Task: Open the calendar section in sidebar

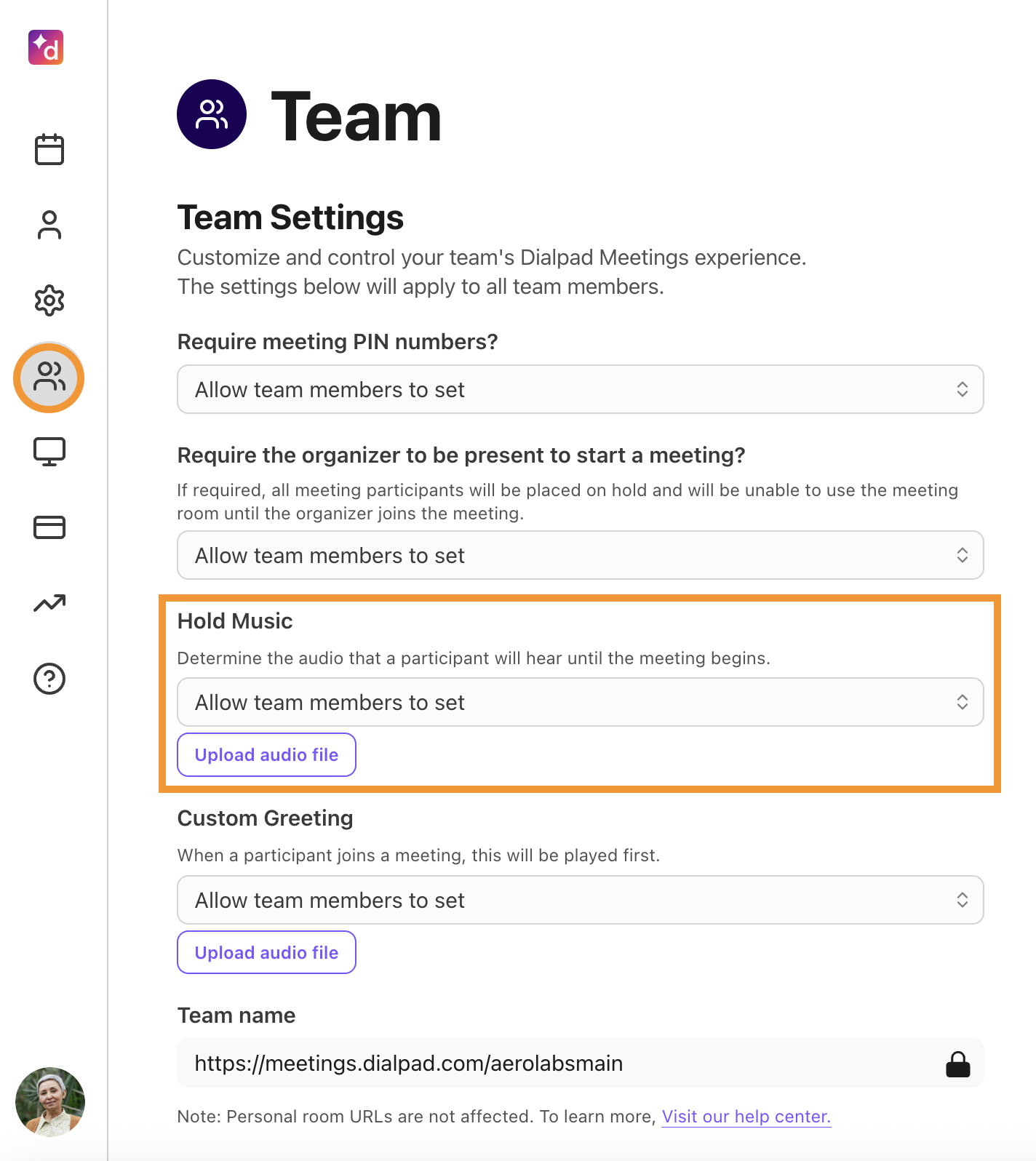Action: (x=49, y=149)
